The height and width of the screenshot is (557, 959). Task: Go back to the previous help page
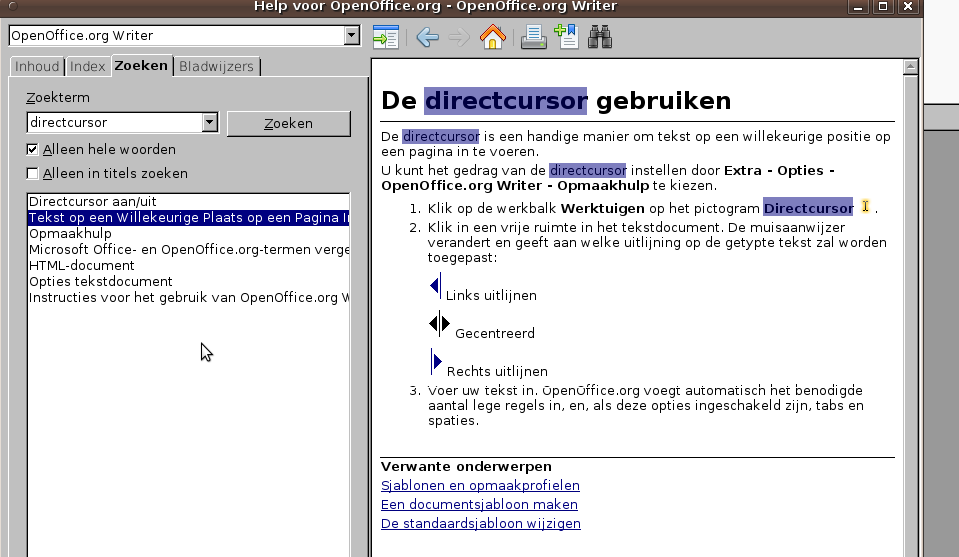427,38
